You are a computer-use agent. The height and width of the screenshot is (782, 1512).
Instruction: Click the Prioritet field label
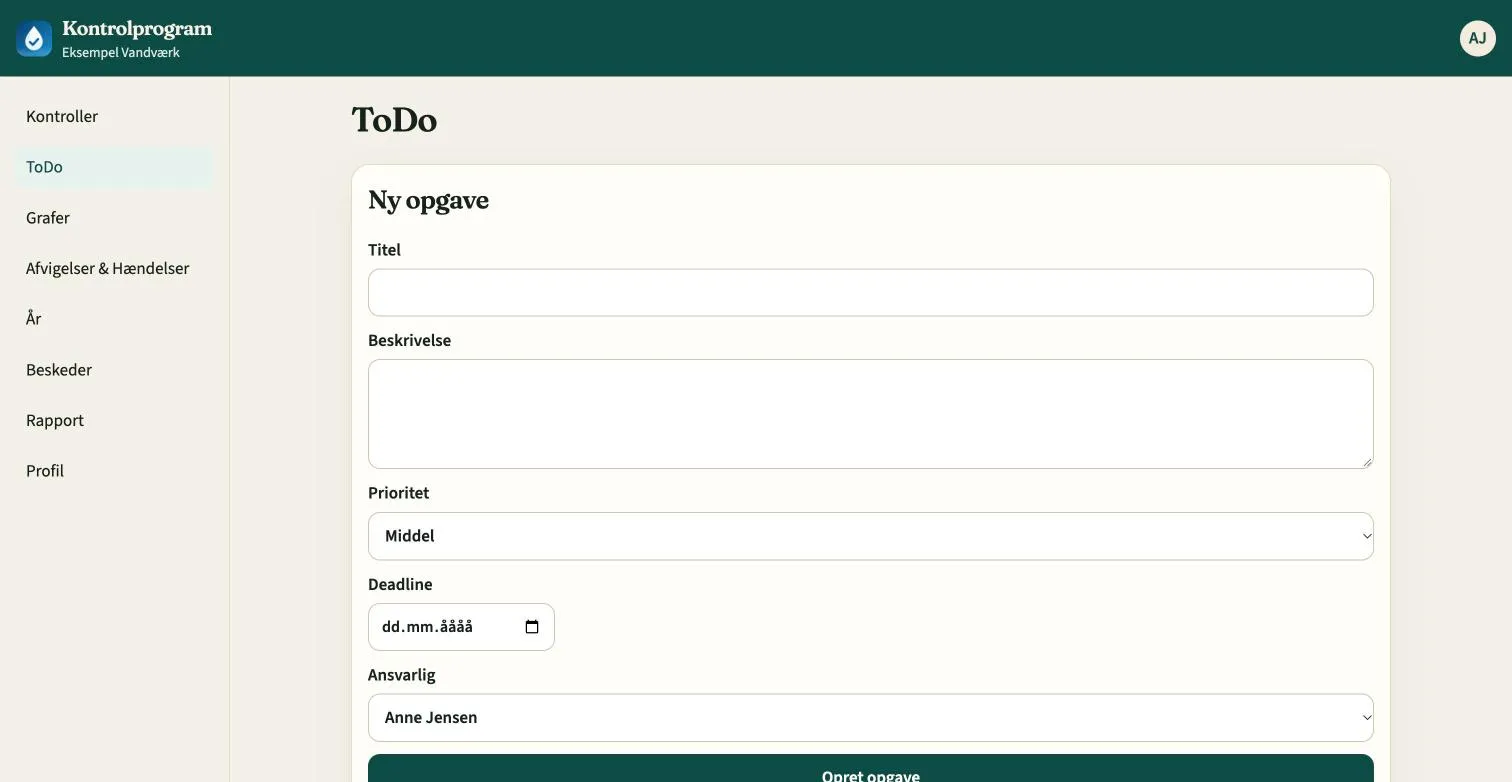tap(398, 493)
